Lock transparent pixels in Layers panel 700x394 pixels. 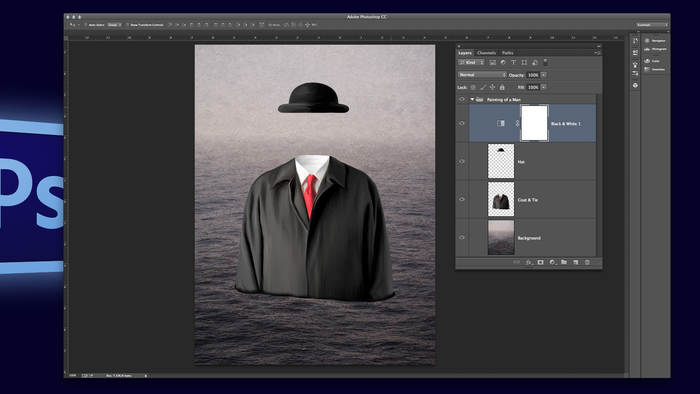(x=473, y=87)
